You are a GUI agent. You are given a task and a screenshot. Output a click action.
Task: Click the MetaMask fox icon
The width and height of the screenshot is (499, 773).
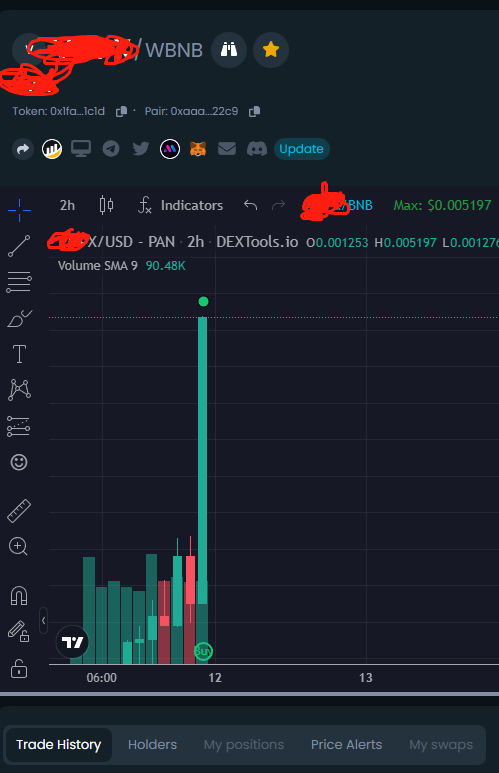point(198,148)
